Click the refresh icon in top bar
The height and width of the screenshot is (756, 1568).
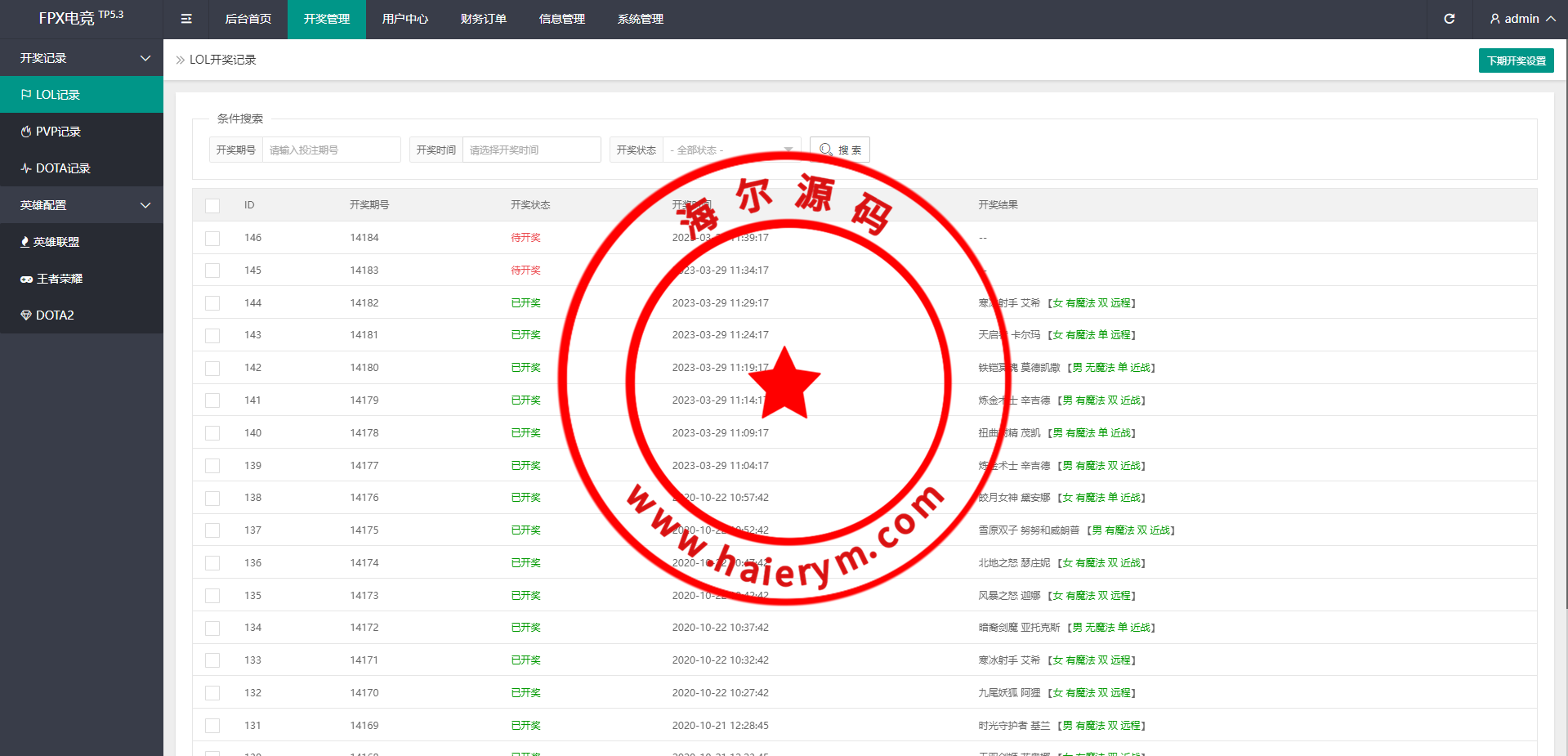coord(1449,19)
